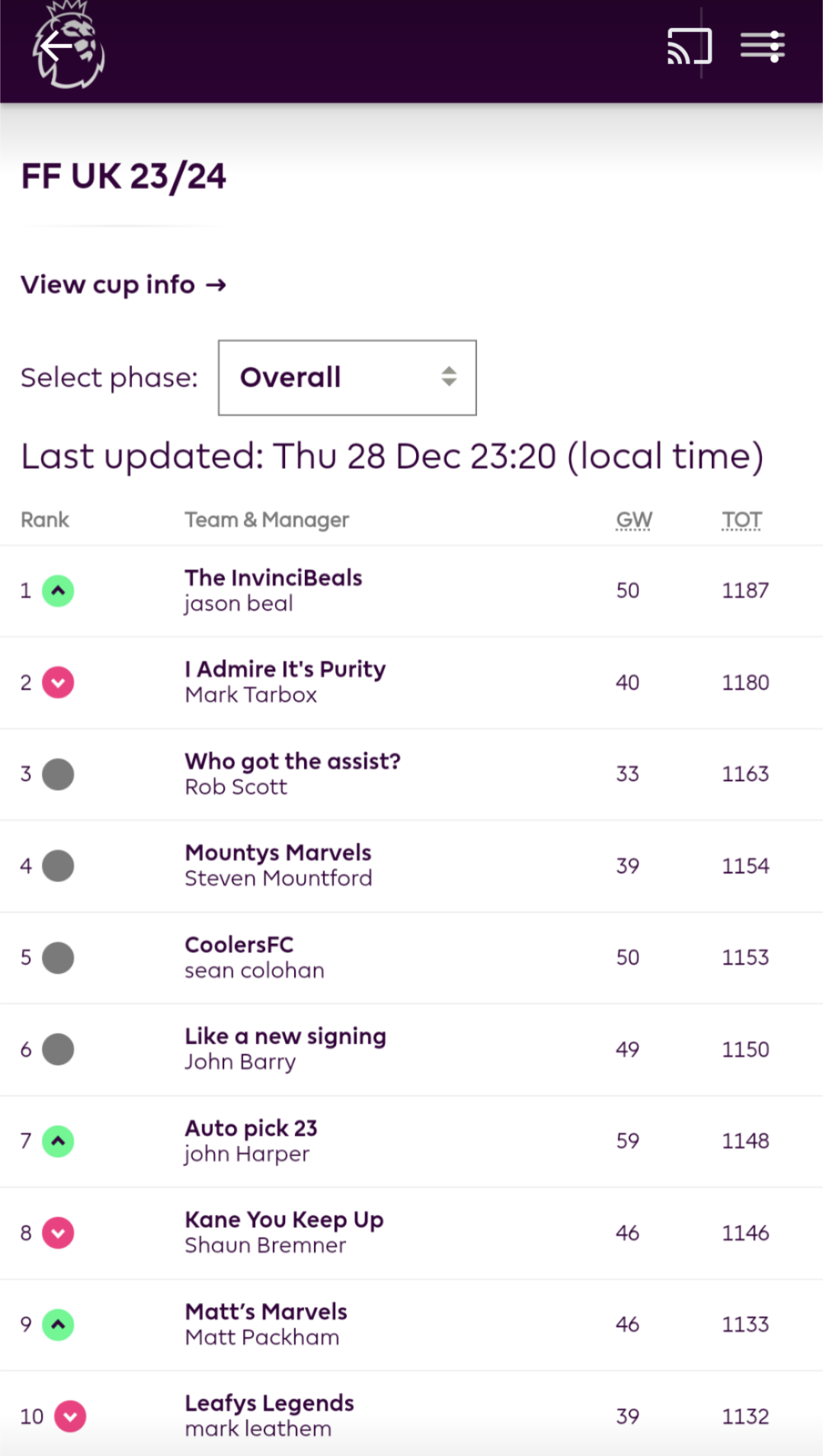Open The InvinciBeals team entry
The width and height of the screenshot is (823, 1456).
(273, 578)
